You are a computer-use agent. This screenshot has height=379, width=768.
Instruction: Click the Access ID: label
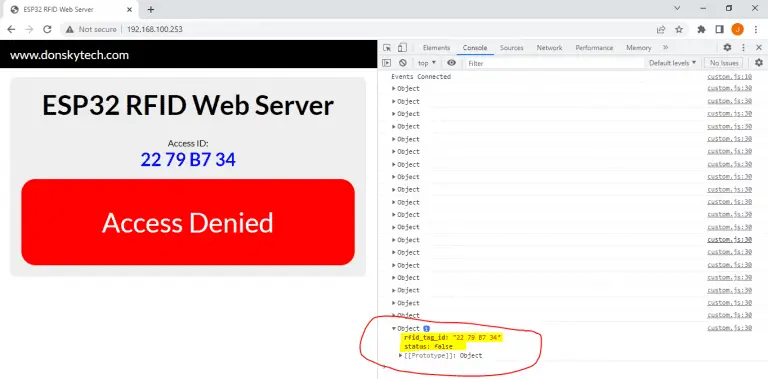[188, 143]
